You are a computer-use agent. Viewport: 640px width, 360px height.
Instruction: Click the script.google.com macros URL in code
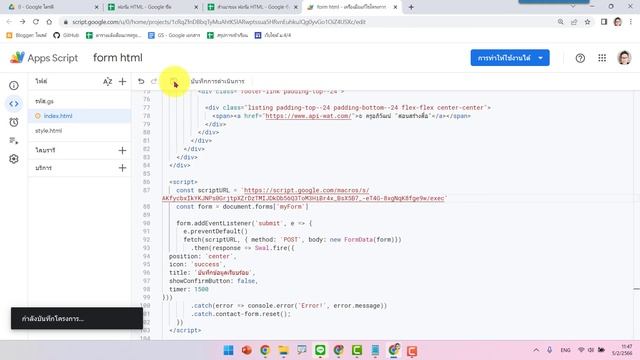(303, 194)
